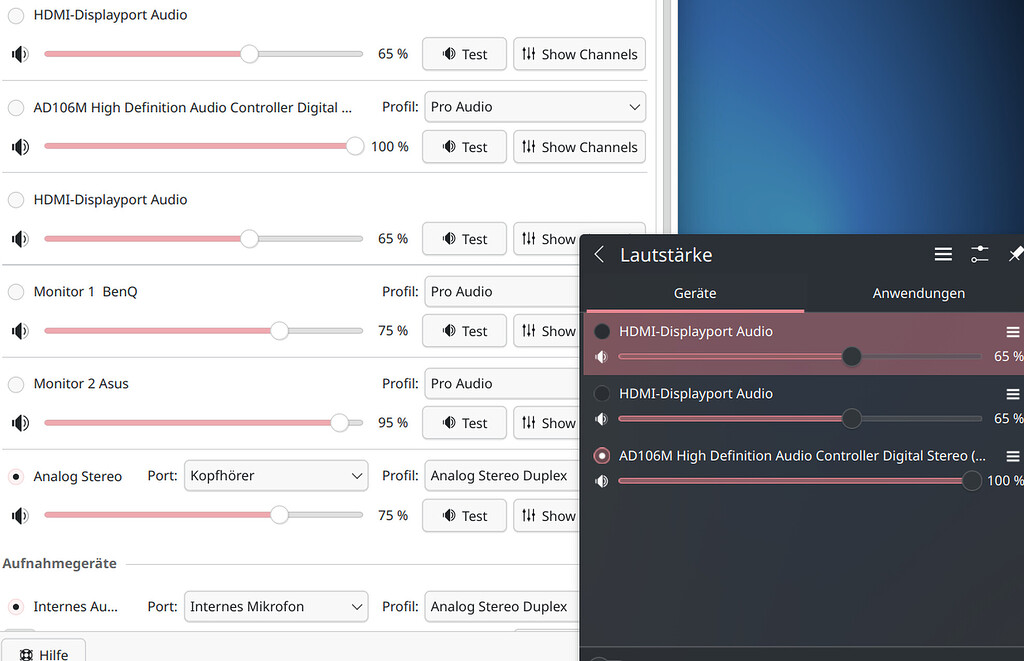Screen dimensions: 1024x661
Task: Stay on the Geräte tab
Action: pos(694,293)
